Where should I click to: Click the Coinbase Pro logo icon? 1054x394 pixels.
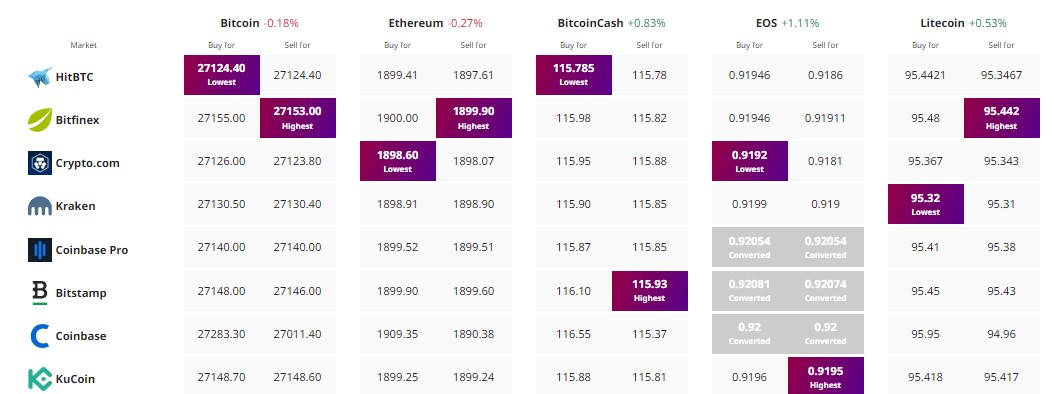[40, 249]
